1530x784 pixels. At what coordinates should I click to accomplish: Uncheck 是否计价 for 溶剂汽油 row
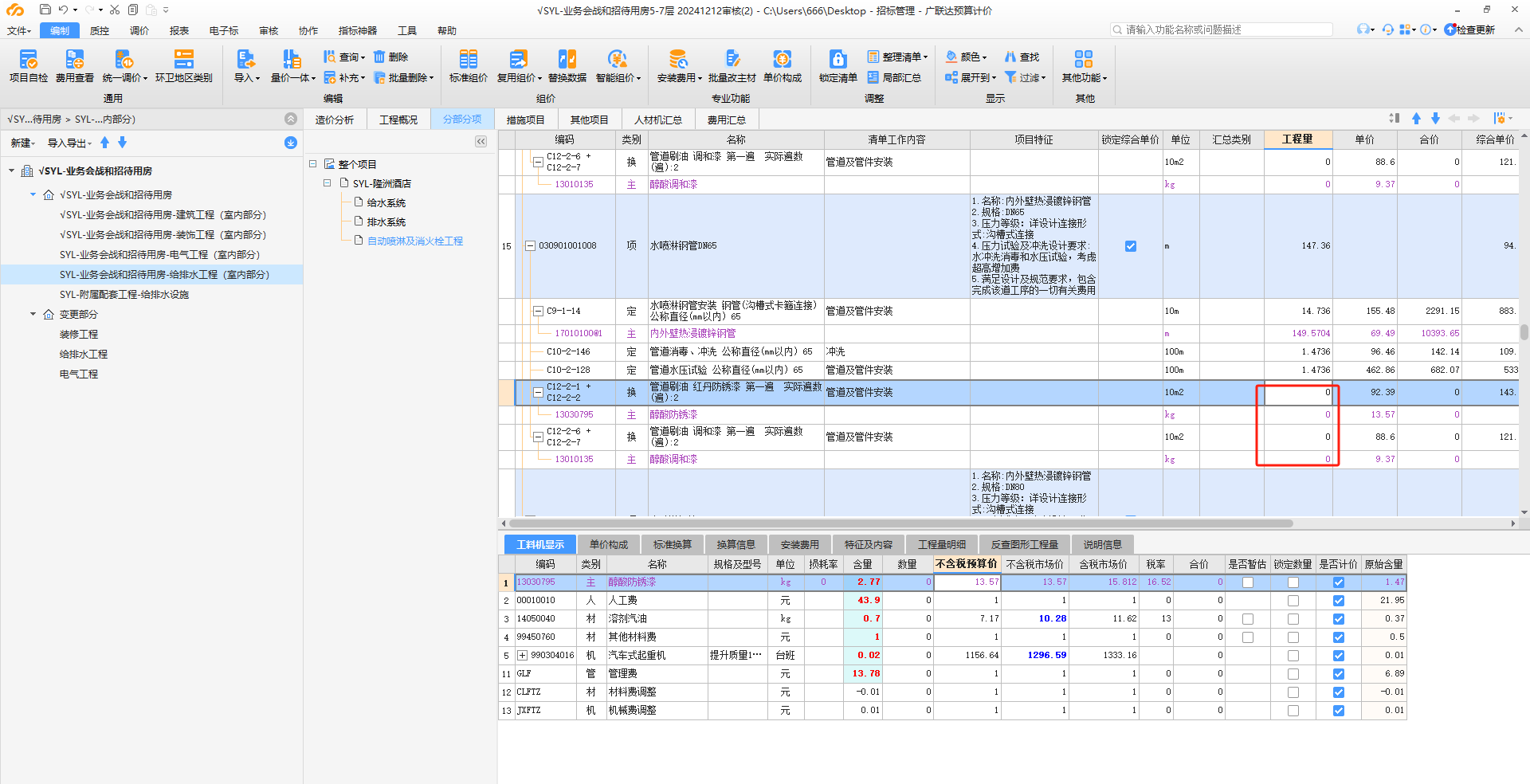[1339, 619]
